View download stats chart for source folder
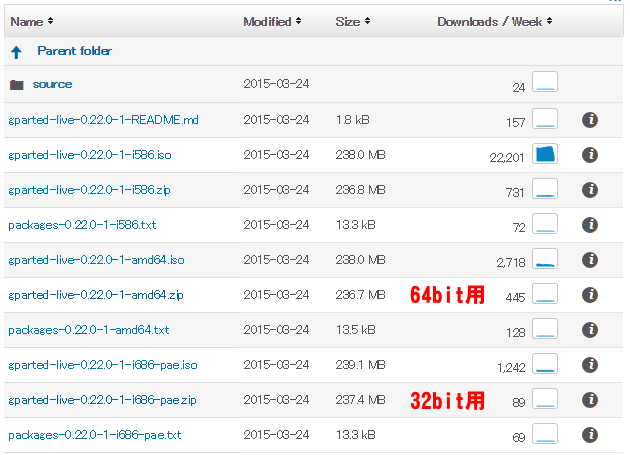This screenshot has width=630, height=455. coord(545,82)
